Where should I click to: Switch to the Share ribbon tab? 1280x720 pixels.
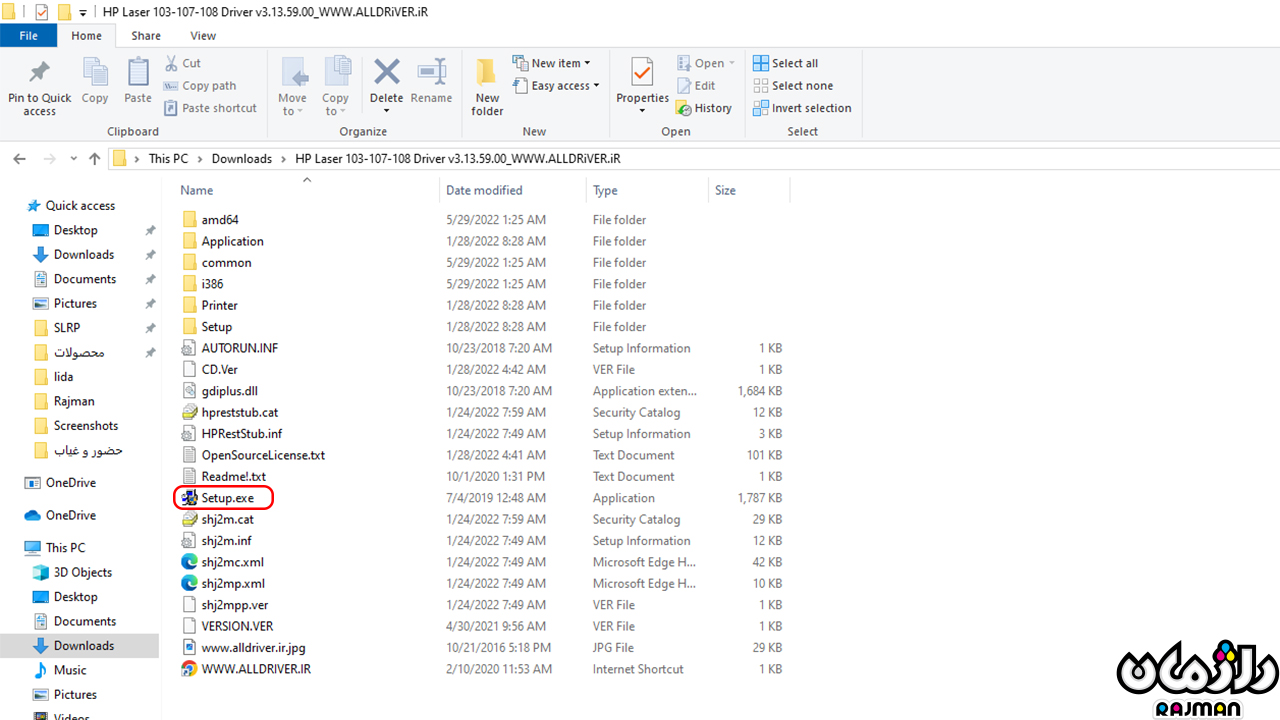(x=146, y=36)
